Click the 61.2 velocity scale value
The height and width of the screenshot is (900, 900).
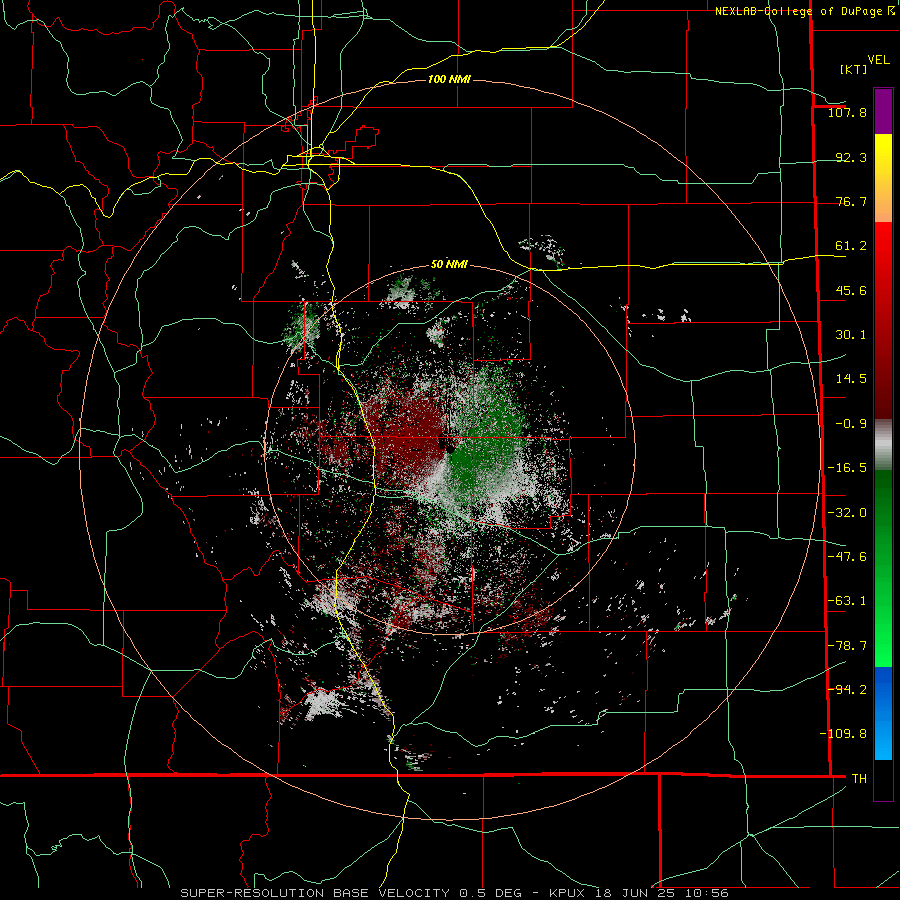[x=851, y=246]
